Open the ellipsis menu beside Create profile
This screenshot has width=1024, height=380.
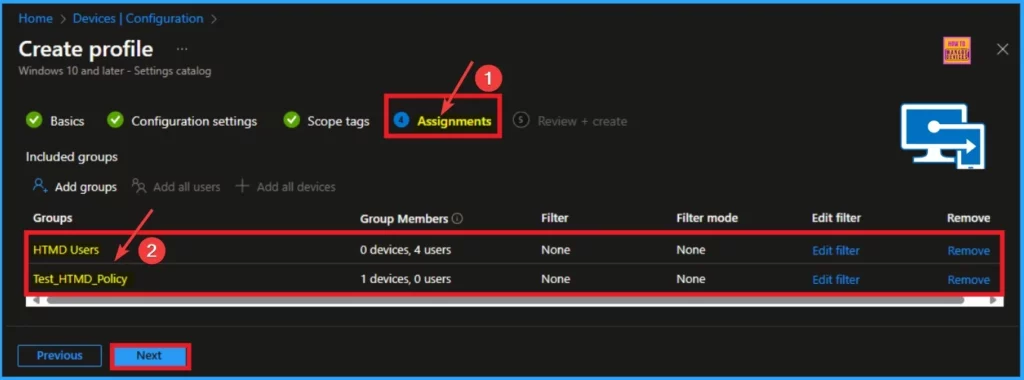182,49
